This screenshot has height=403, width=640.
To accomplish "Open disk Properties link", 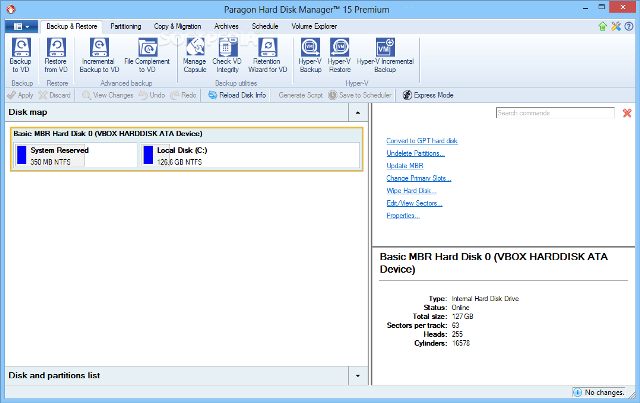I will point(403,216).
